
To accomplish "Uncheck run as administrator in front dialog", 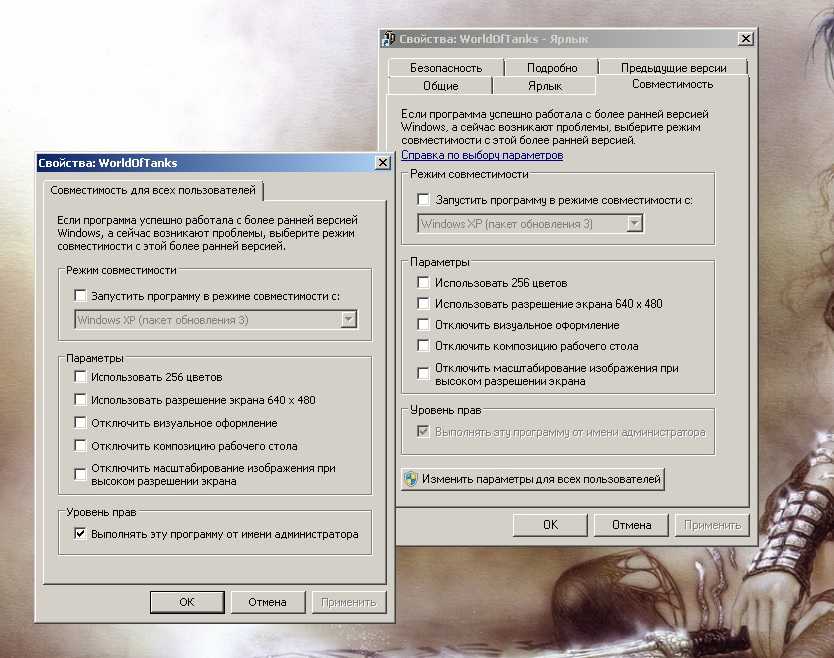I will (x=80, y=534).
